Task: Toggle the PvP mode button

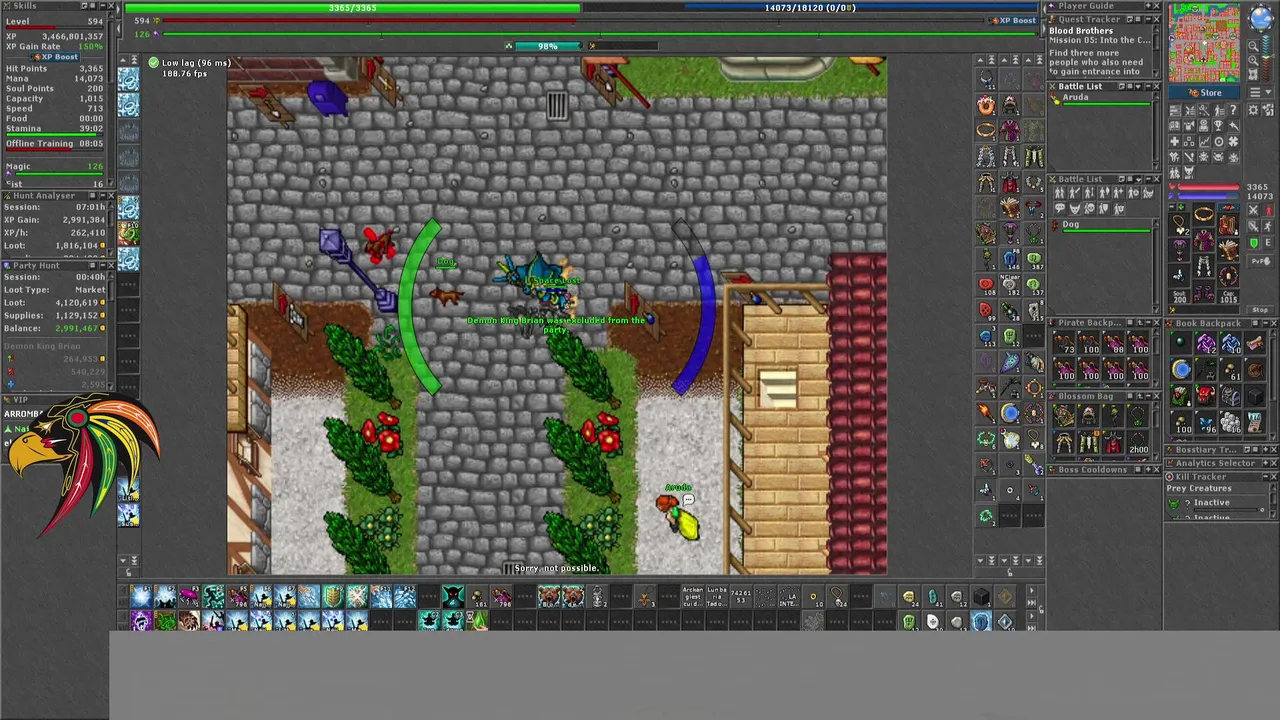Action: click(x=1260, y=261)
